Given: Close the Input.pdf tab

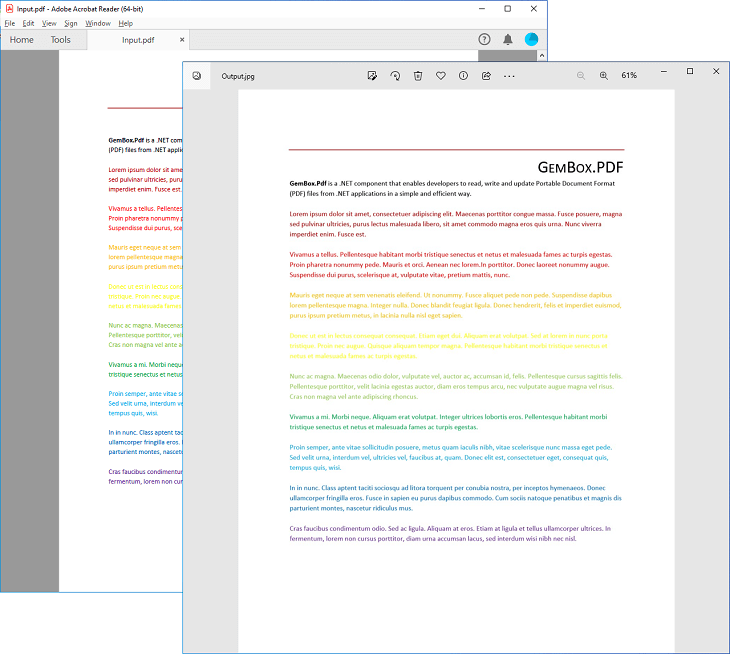Looking at the screenshot, I should (182, 40).
